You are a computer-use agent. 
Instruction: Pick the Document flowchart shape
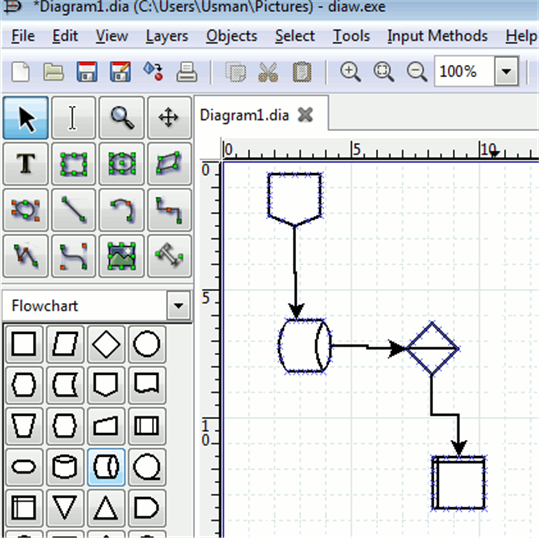(147, 385)
